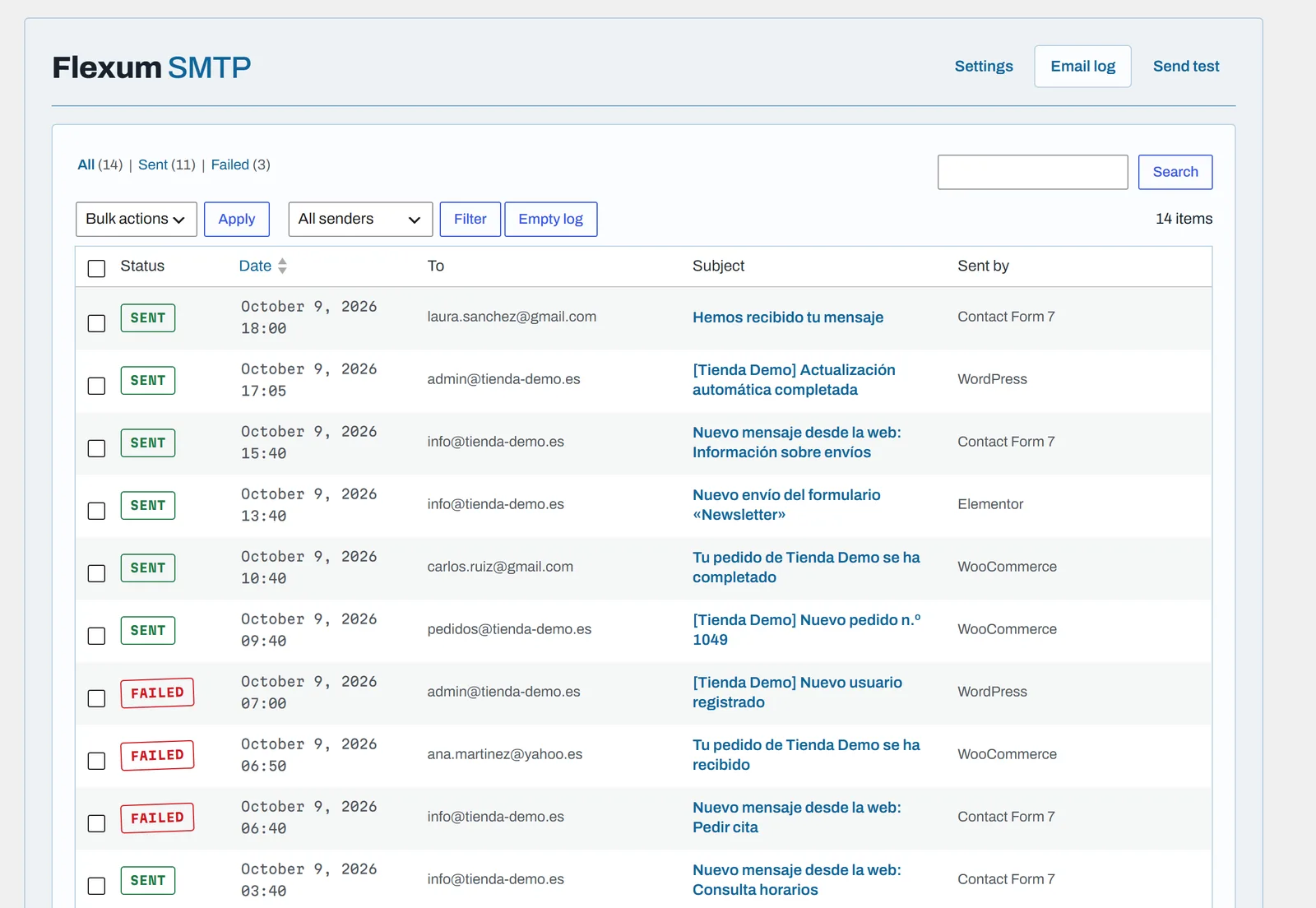Open the Settings tab
Image resolution: width=1316 pixels, height=908 pixels.
pos(984,66)
